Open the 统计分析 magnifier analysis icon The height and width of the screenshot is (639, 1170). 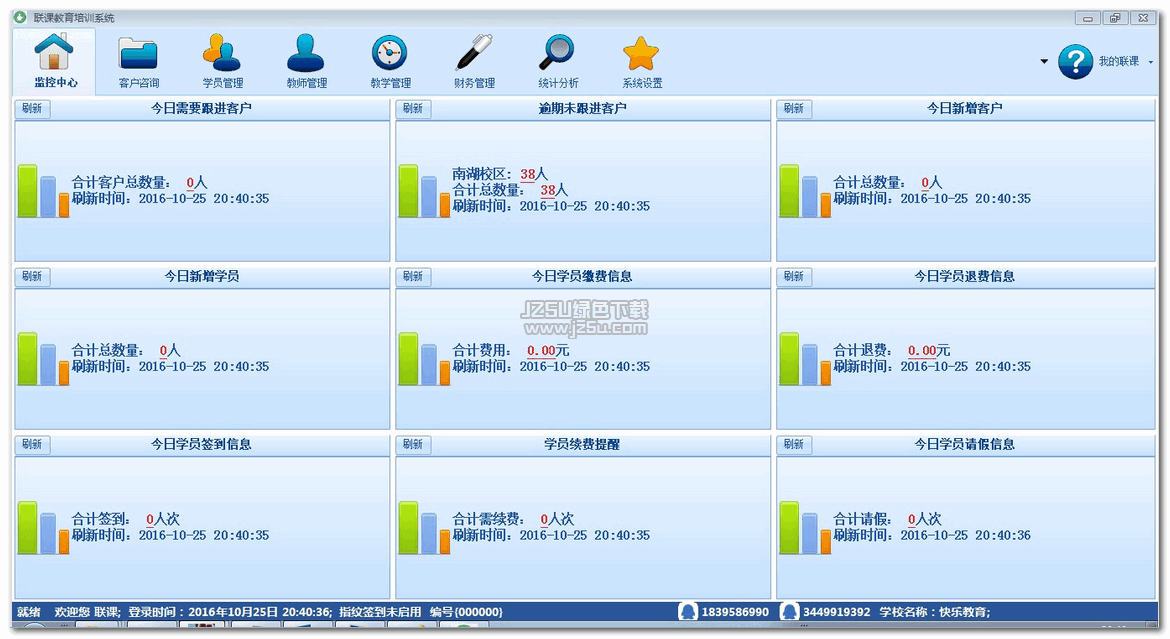pyautogui.click(x=556, y=60)
